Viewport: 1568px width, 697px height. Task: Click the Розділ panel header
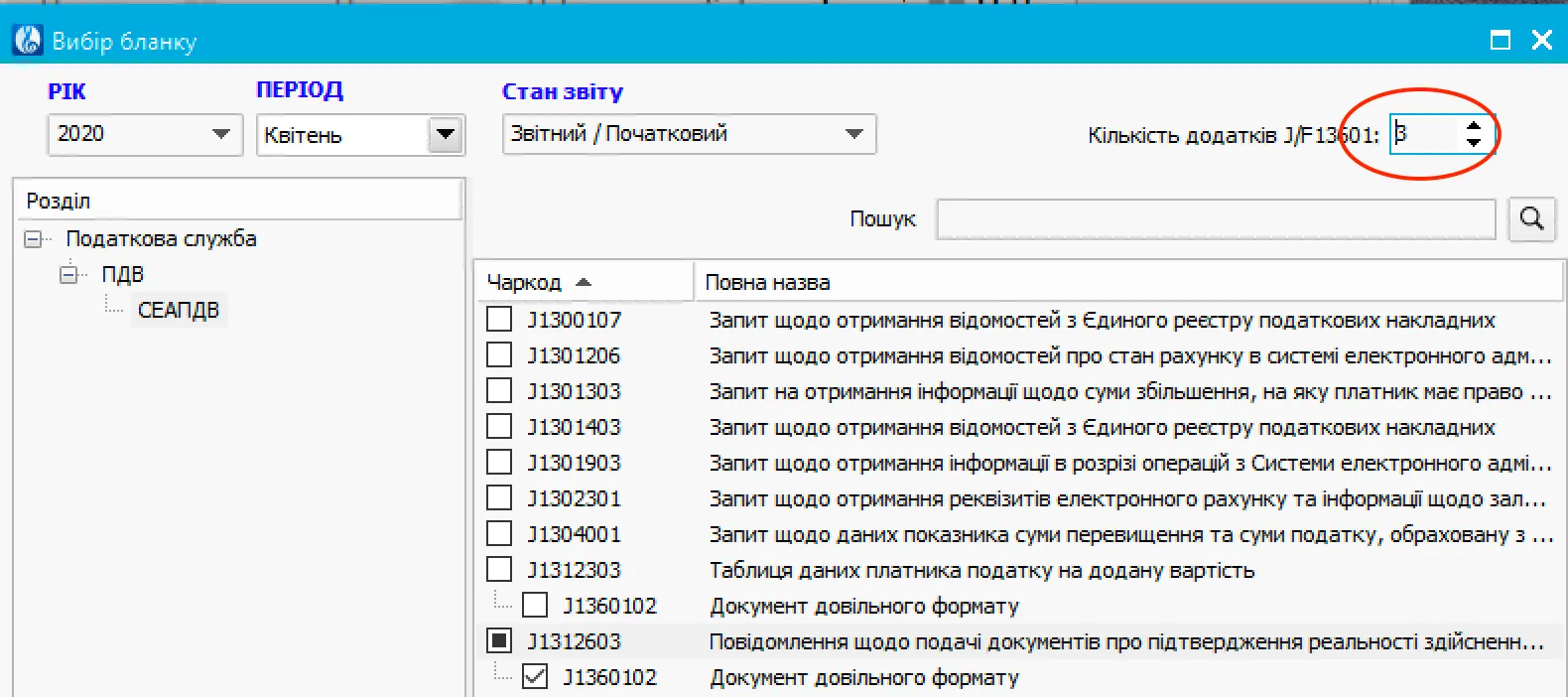(x=239, y=201)
